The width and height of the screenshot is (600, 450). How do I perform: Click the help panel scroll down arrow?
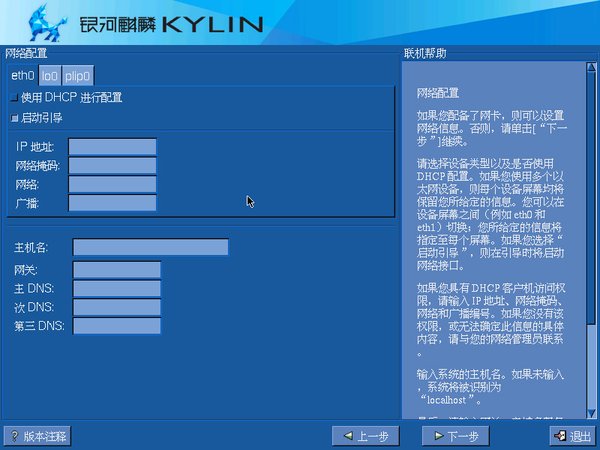point(591,413)
